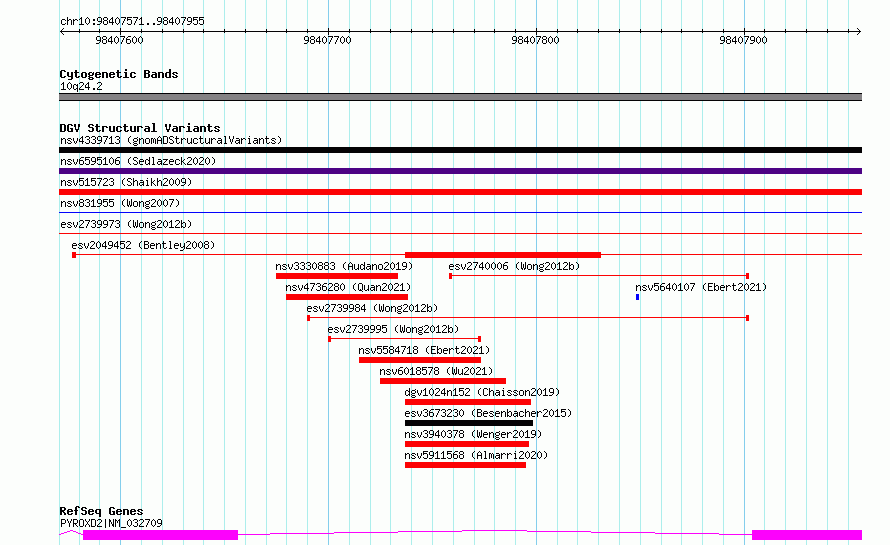Open the esv2739984 Wong2012b label
The width and height of the screenshot is (890, 545).
point(372,308)
